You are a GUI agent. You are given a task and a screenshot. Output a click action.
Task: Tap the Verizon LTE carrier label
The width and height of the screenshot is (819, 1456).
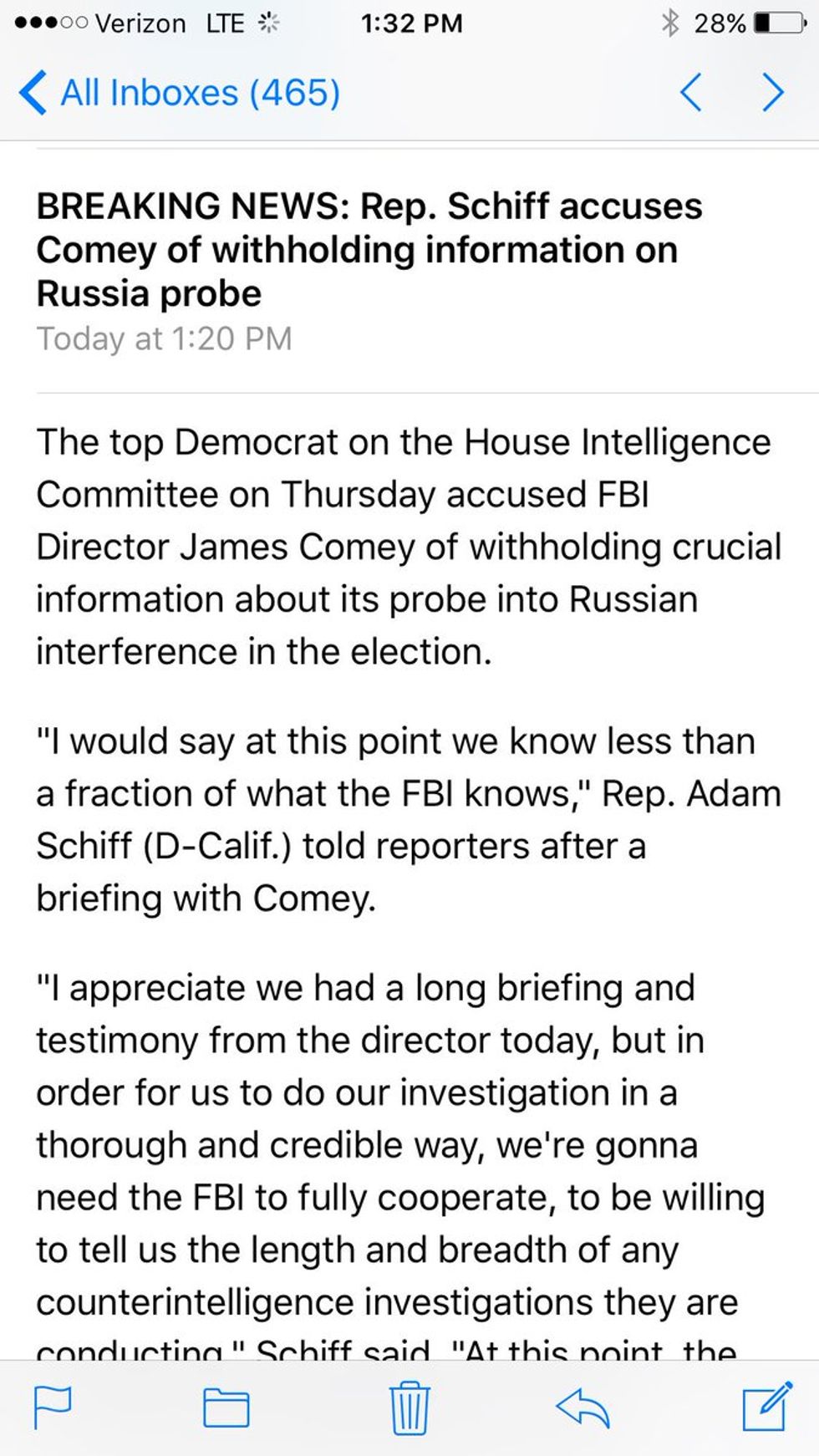170,23
